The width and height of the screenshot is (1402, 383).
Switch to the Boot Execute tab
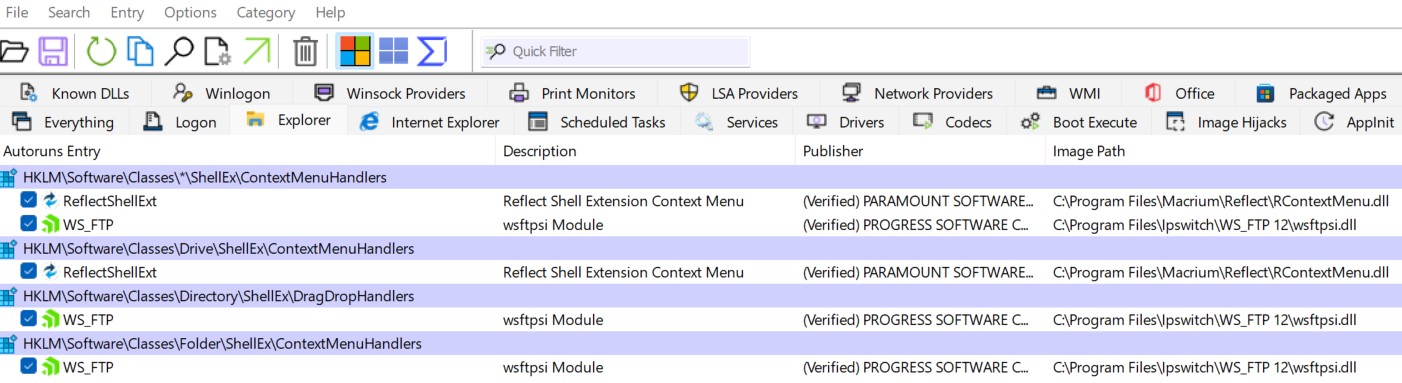point(1079,122)
